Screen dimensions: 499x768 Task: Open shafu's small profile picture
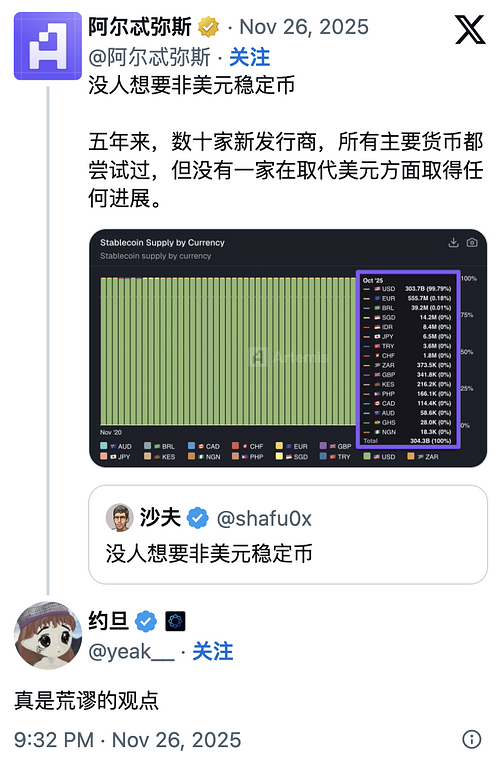[x=119, y=517]
